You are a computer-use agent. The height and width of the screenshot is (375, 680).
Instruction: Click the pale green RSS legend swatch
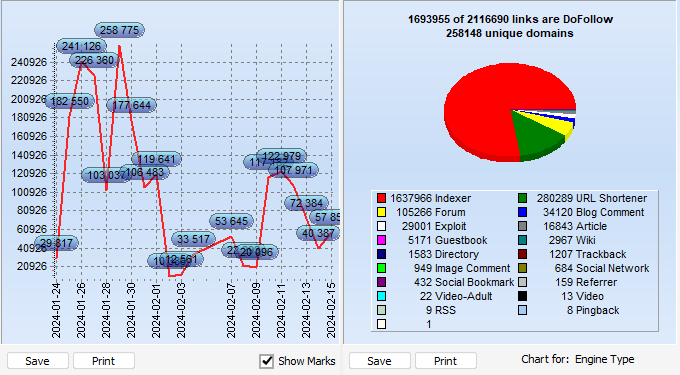coord(381,310)
